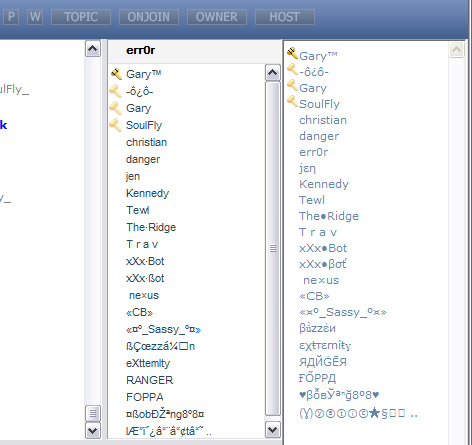
Task: Select the OWNER button in top bar
Action: tap(217, 17)
